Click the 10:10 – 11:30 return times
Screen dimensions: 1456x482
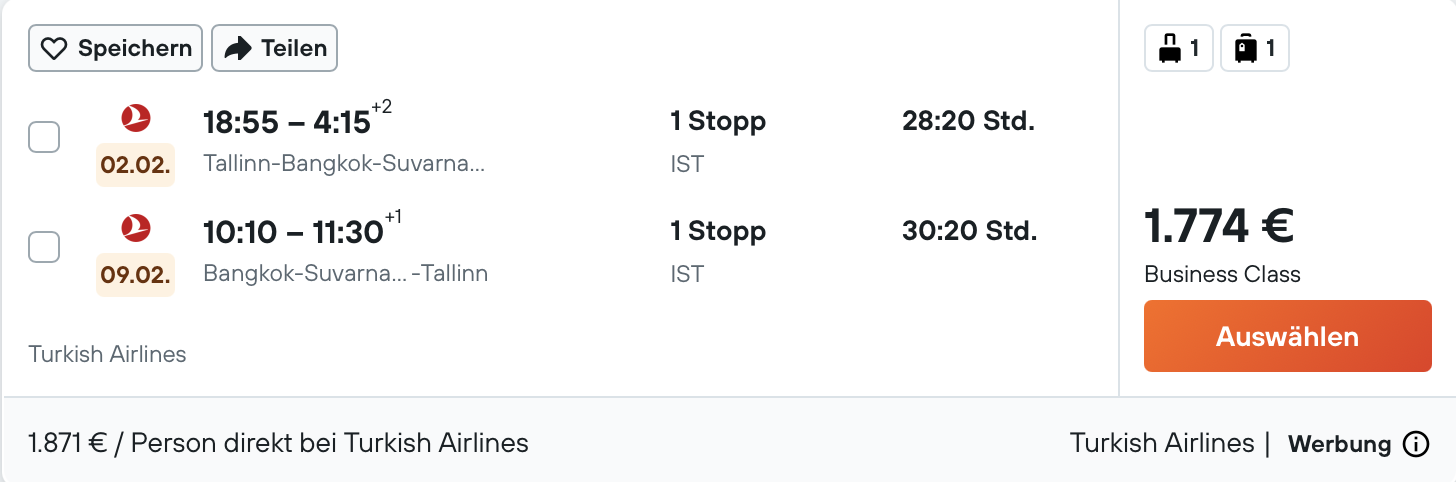pyautogui.click(x=293, y=233)
